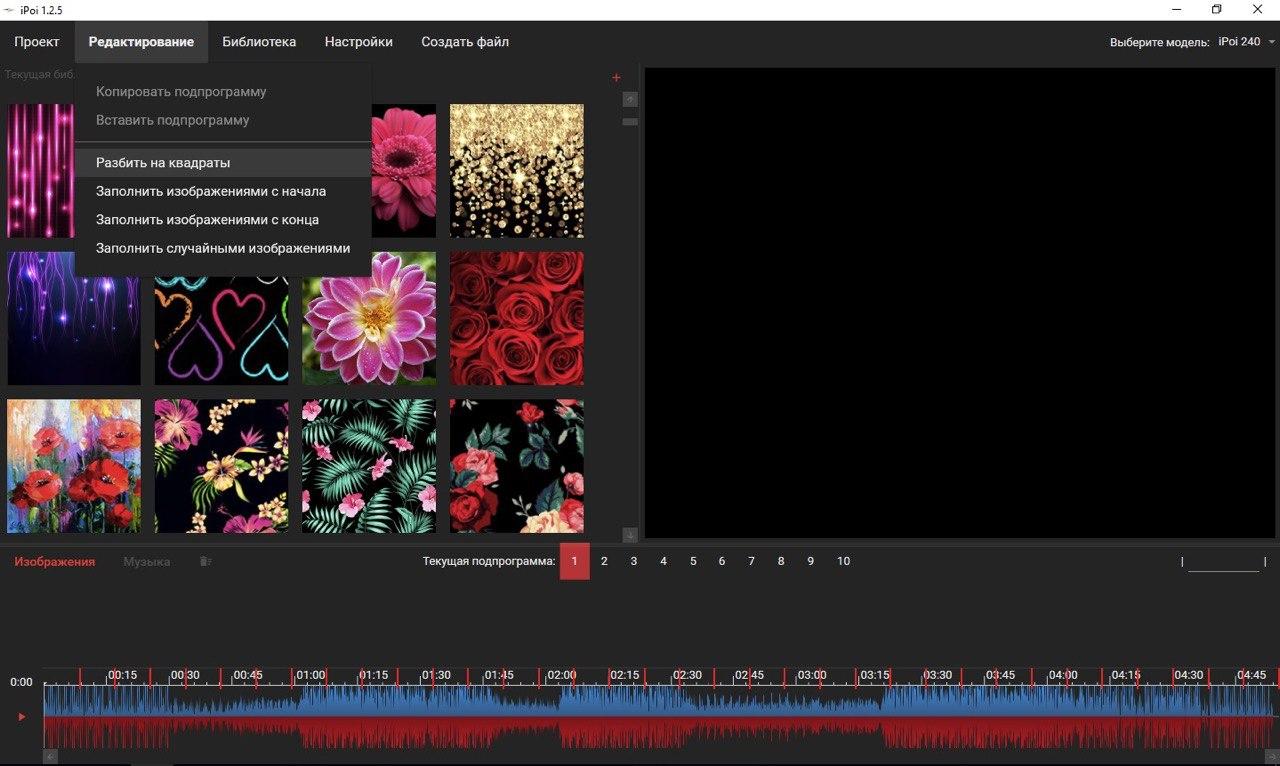Open the Библиотека menu
Image resolution: width=1280 pixels, height=766 pixels.
[x=259, y=42]
